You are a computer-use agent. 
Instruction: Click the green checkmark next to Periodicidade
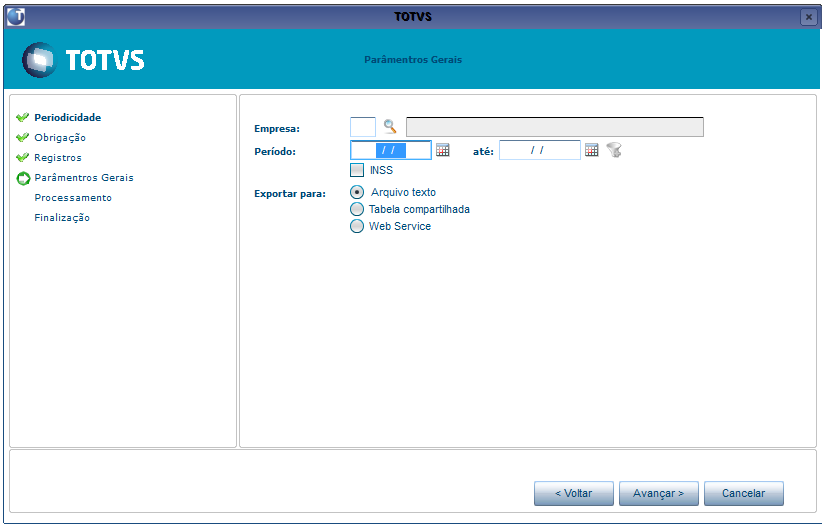(x=23, y=117)
